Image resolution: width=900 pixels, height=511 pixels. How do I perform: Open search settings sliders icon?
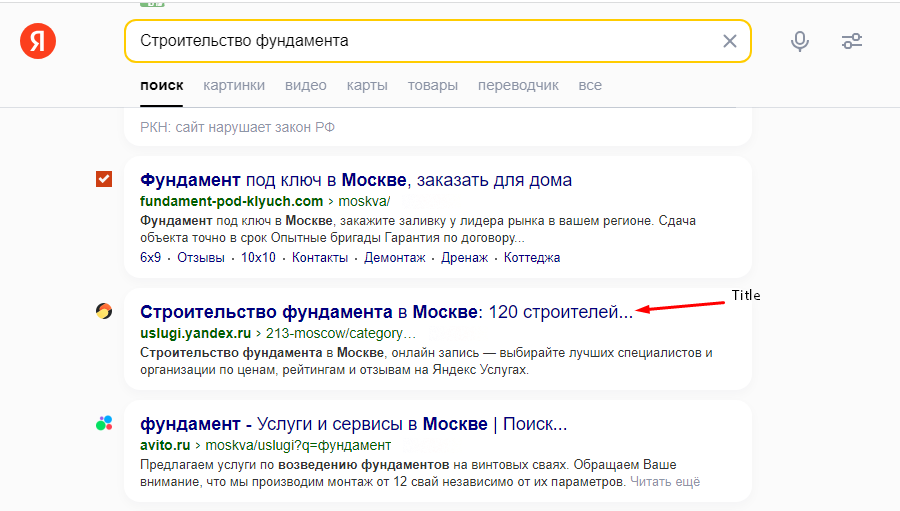(x=852, y=41)
